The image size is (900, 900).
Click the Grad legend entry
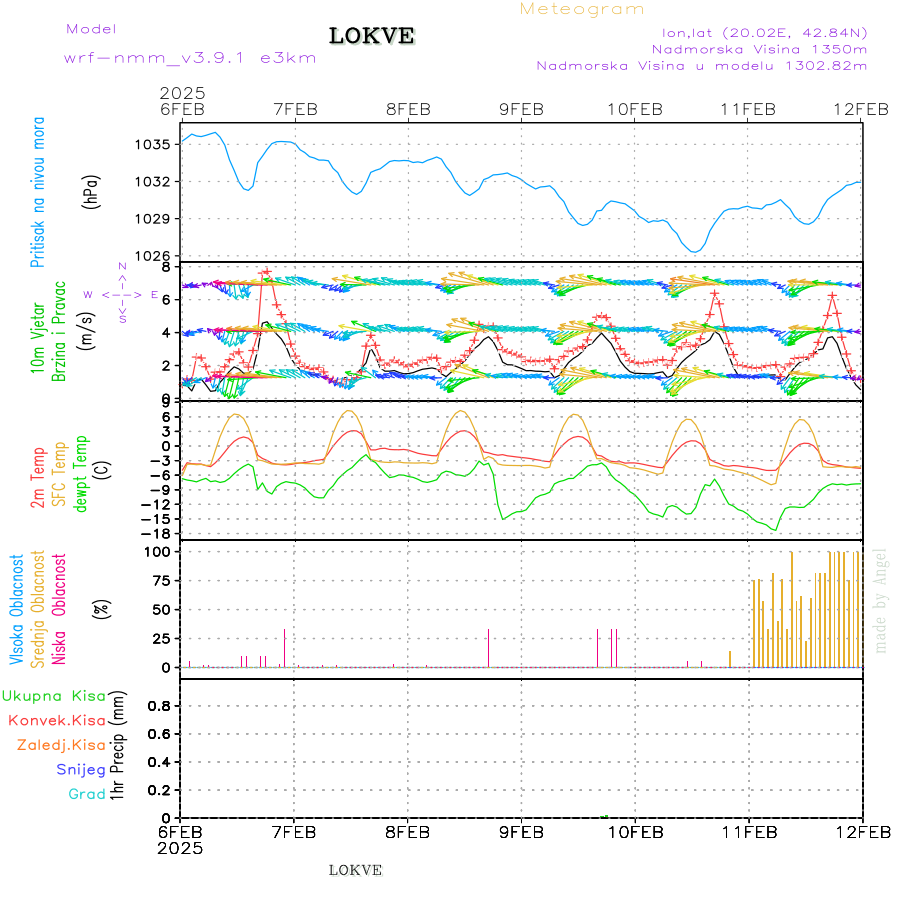point(87,794)
